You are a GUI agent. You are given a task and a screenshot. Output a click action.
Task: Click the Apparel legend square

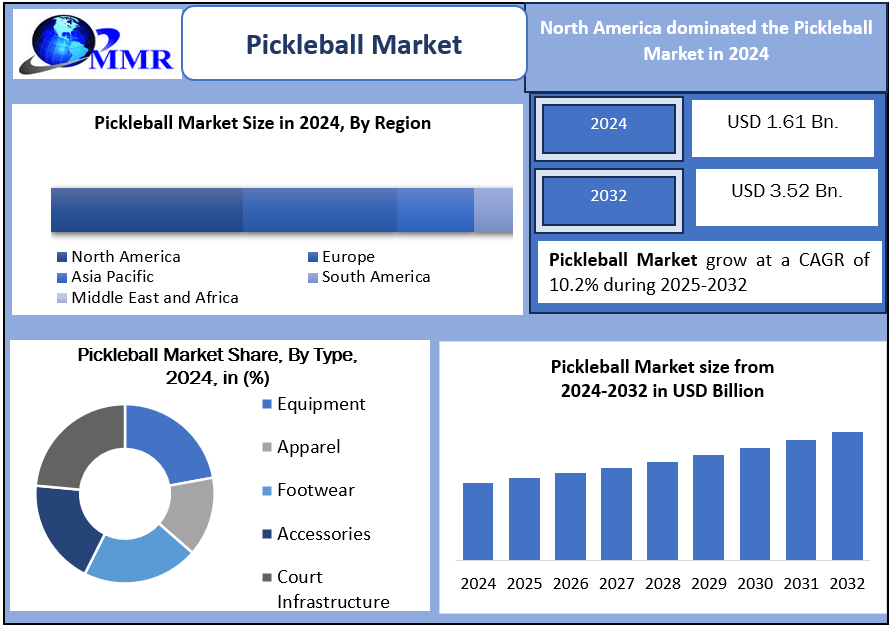(x=267, y=448)
